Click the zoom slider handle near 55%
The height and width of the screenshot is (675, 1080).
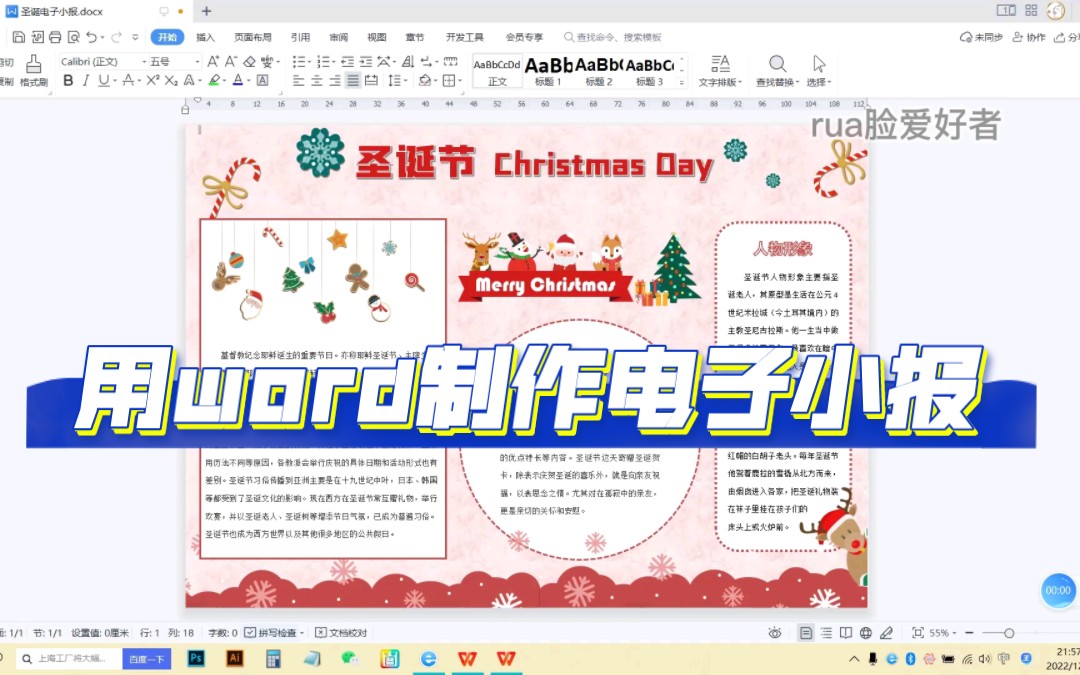pyautogui.click(x=1009, y=632)
